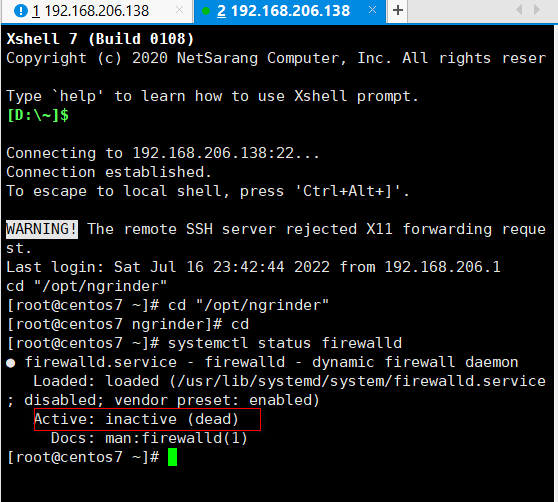Open a new session tab with plus button
This screenshot has width=558, height=502.
[x=398, y=10]
